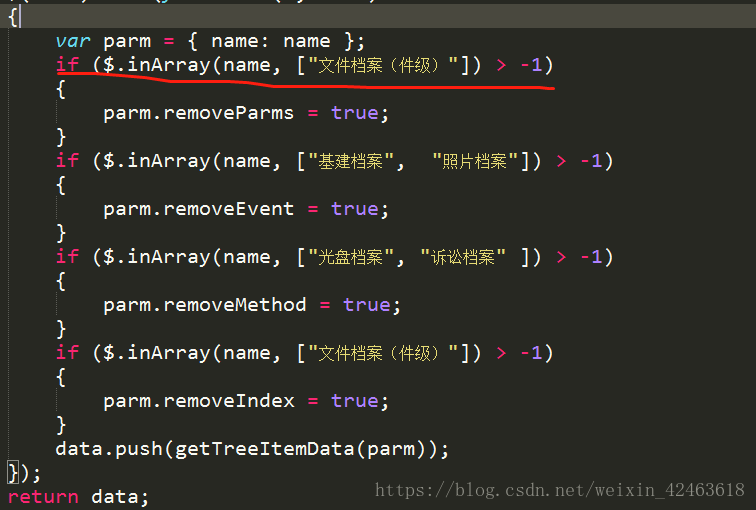Click 'true' in the removeMethod assignment
Screen dimensions: 756x510
pos(366,305)
